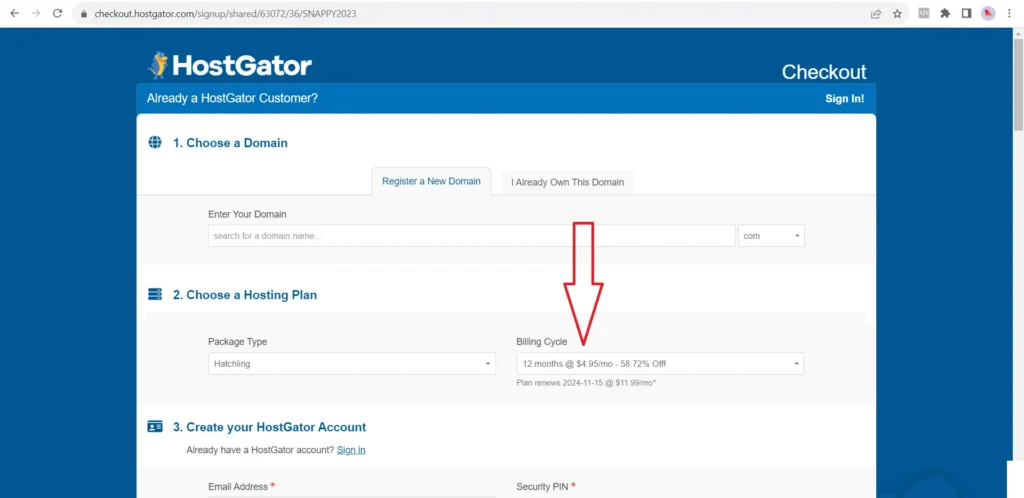Click the Billing Cycle label
This screenshot has height=498, width=1024.
pyautogui.click(x=541, y=342)
